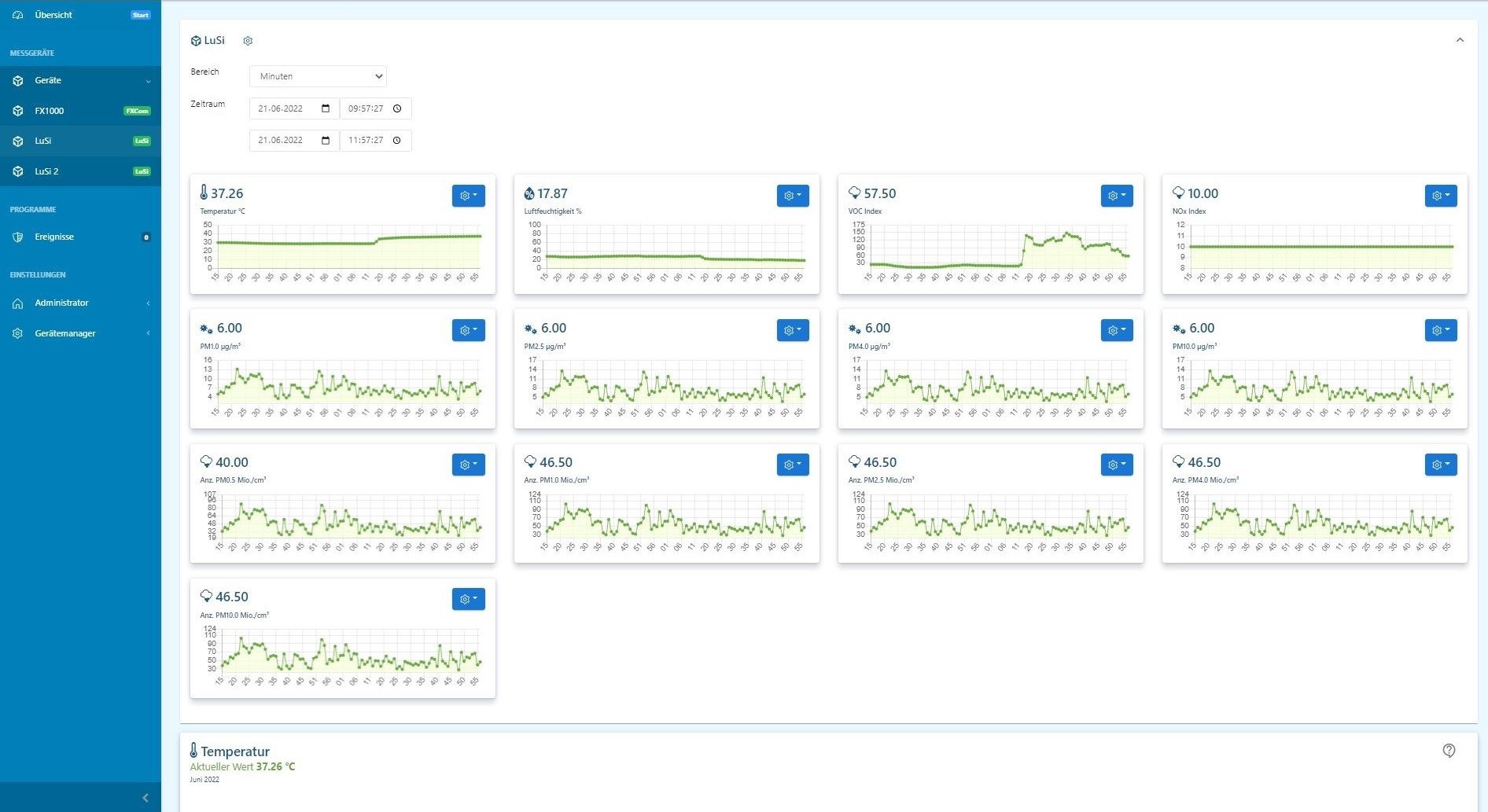Screen dimensions: 1488x812
Task: Open VOC Index card settings dropdown
Action: click(x=1117, y=196)
